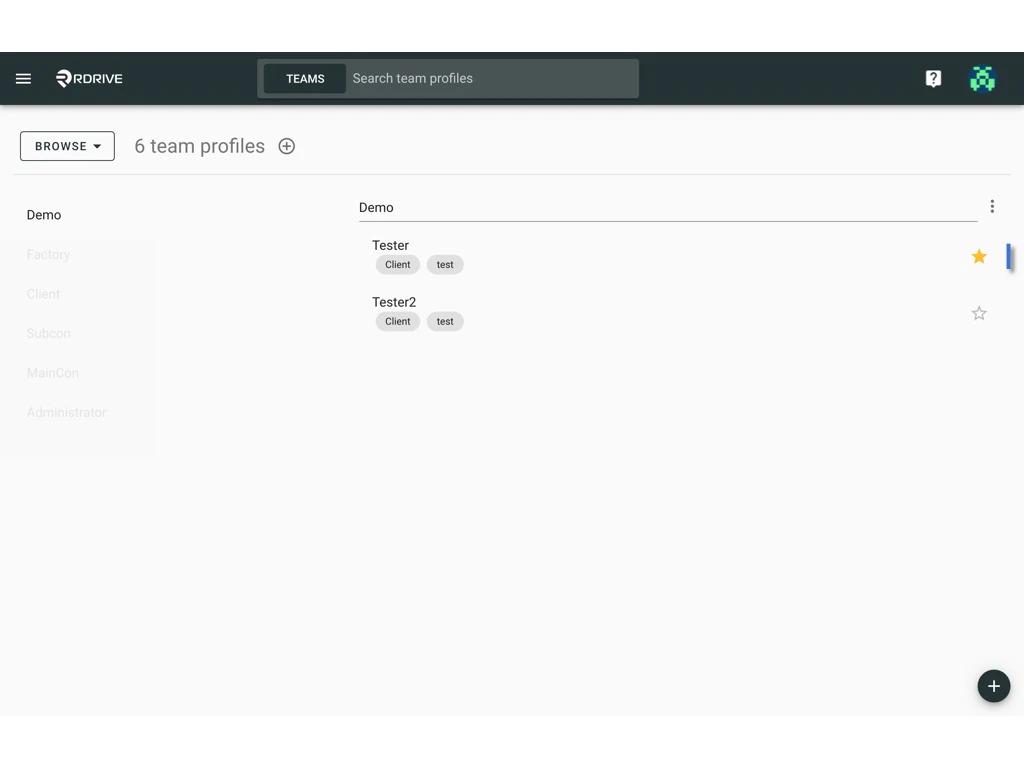The width and height of the screenshot is (1024, 768).
Task: Open the Tester2 team profile
Action: click(x=394, y=302)
